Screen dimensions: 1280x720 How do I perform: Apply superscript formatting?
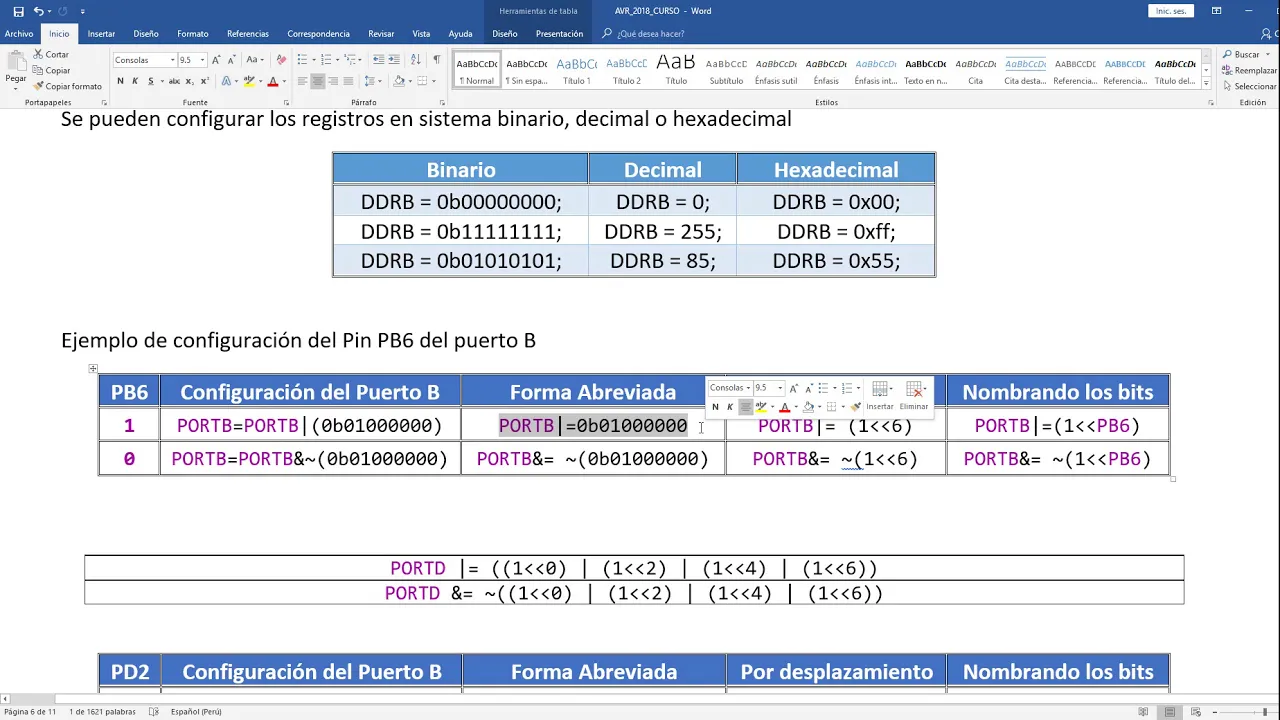204,81
